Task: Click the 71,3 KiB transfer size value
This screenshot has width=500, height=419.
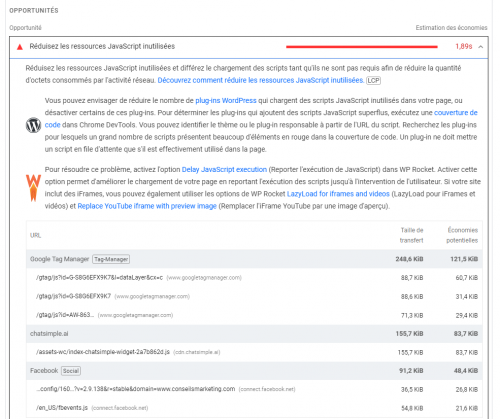Action: point(412,315)
